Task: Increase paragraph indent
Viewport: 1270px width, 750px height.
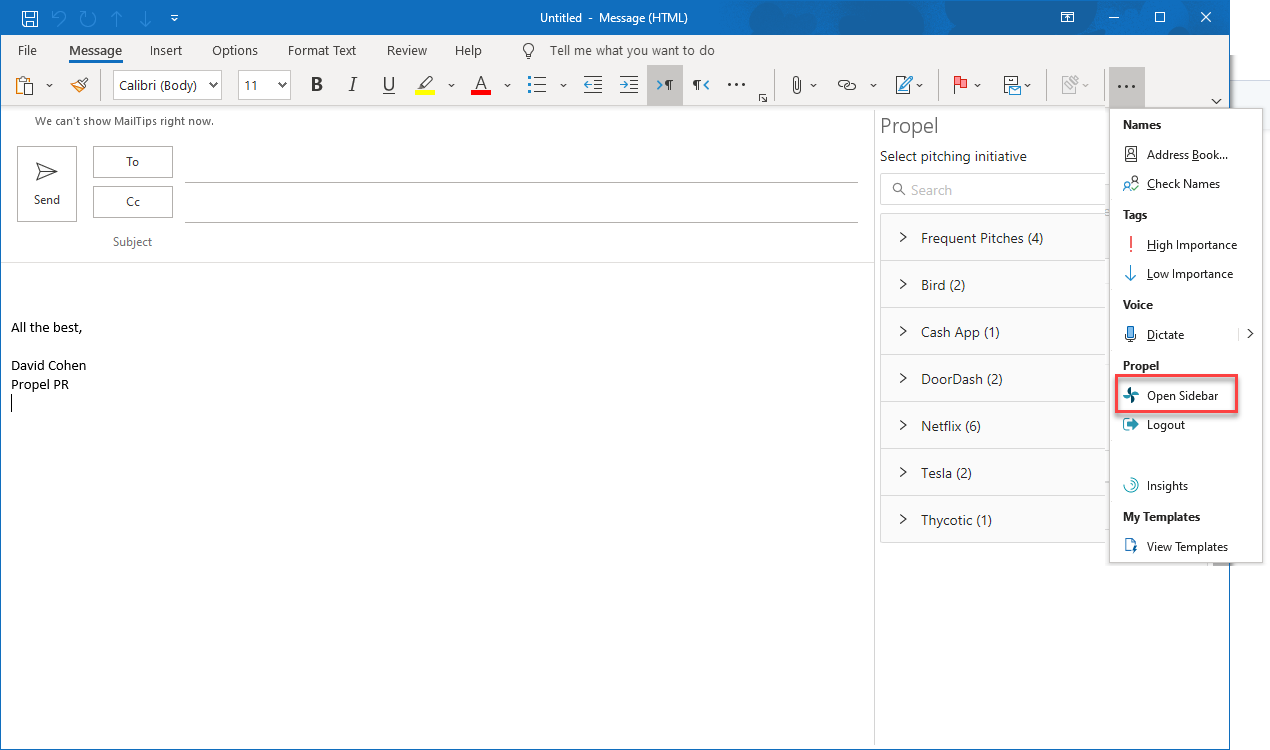Action: [x=629, y=86]
